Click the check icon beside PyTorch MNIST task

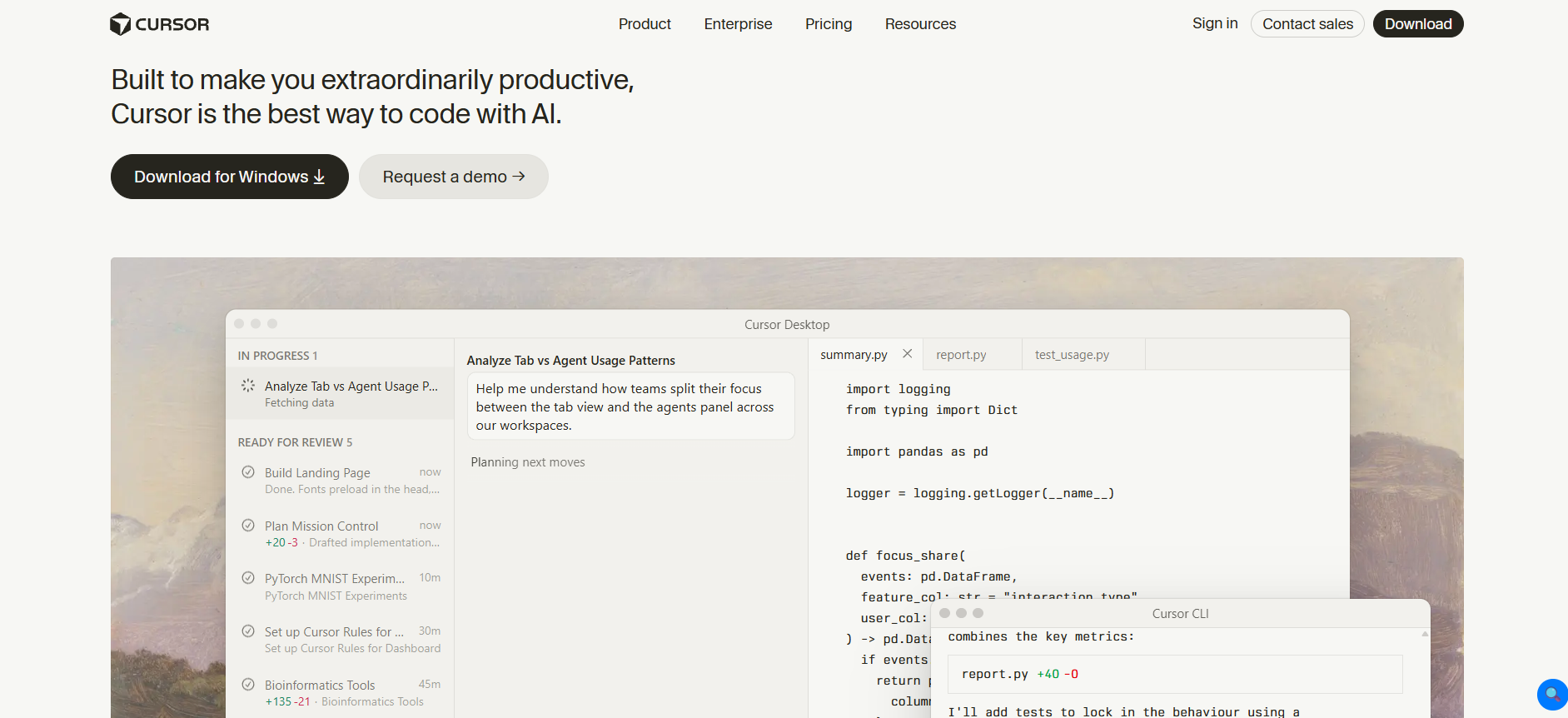(x=248, y=578)
